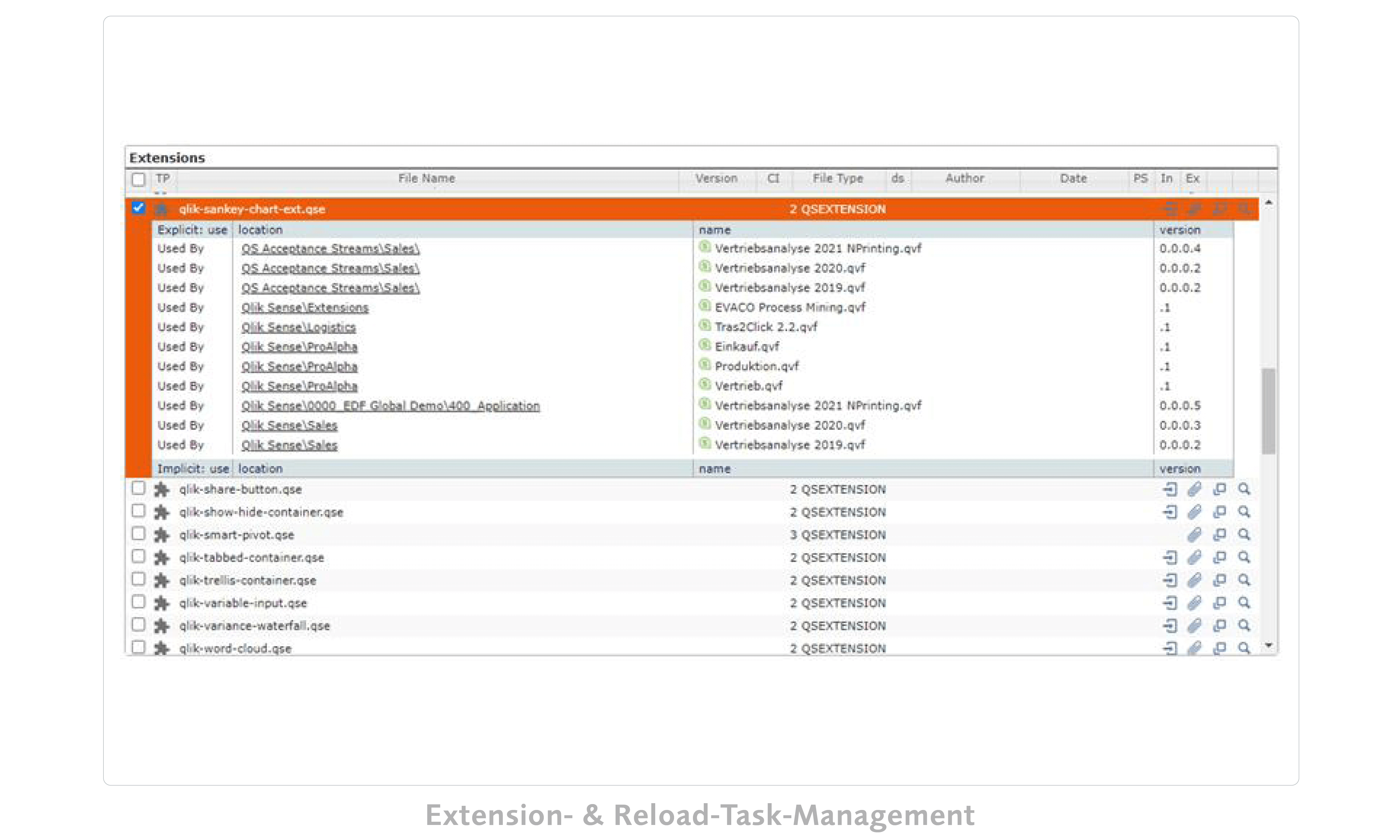Open Qlik Sense\Sales link for Vertriebsanalyse 2020.qvf
Viewport: 1400px width, 840px height.
289,426
